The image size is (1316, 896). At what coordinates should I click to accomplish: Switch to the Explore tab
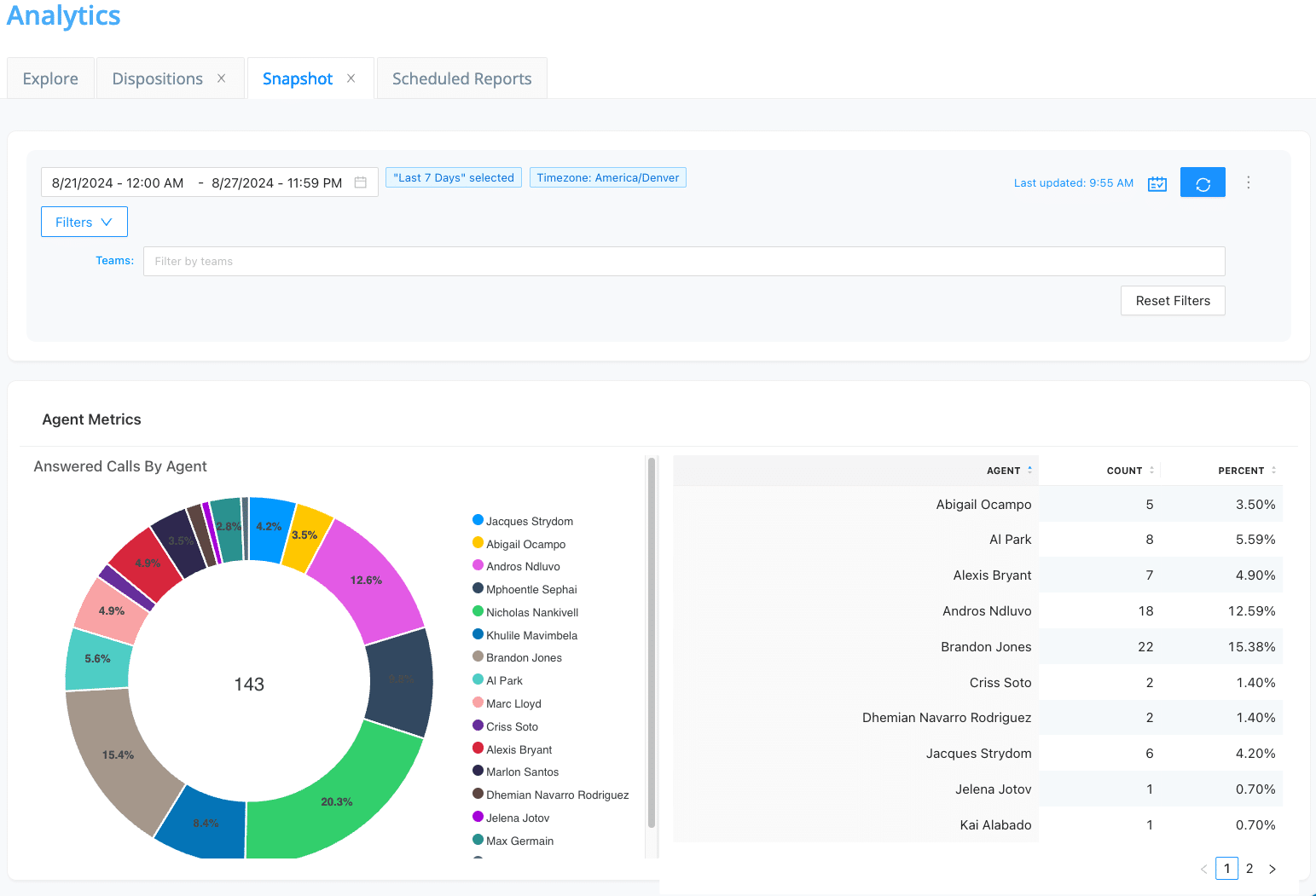coord(49,78)
